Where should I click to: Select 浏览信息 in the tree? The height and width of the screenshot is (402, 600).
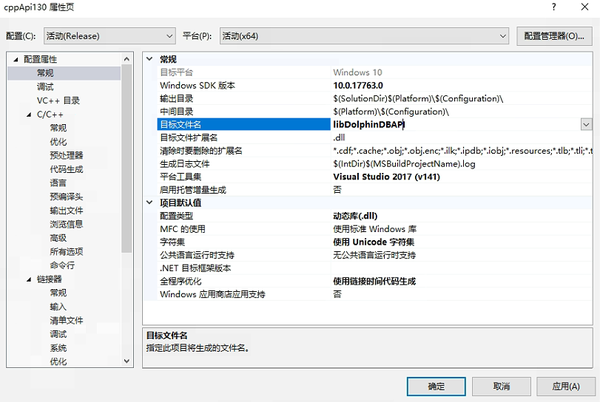click(66, 224)
